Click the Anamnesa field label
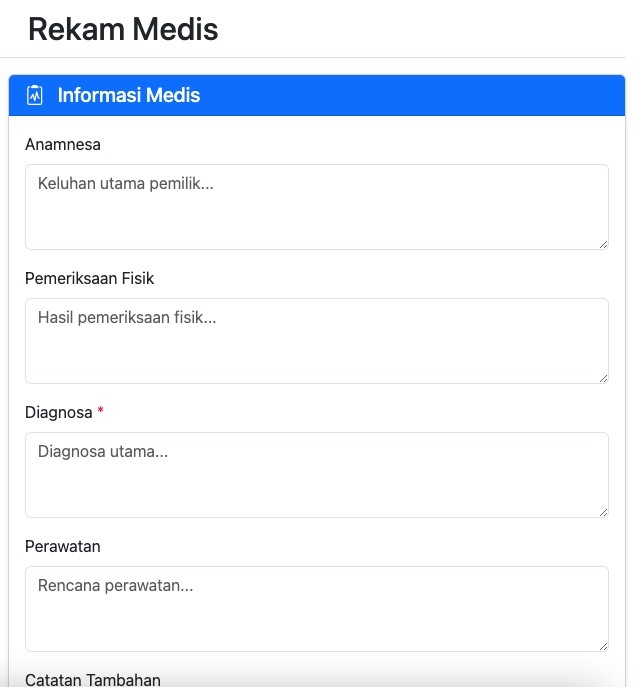This screenshot has height=687, width=634. [x=63, y=145]
